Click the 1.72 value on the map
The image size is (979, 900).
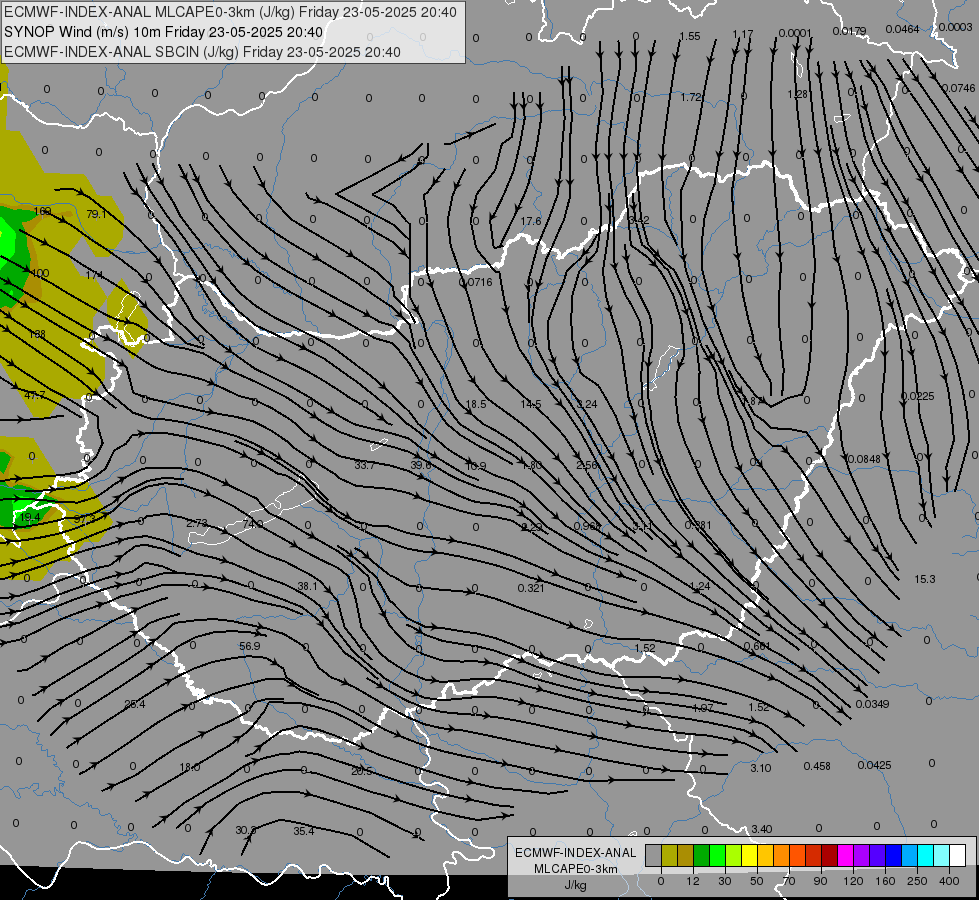pos(691,97)
